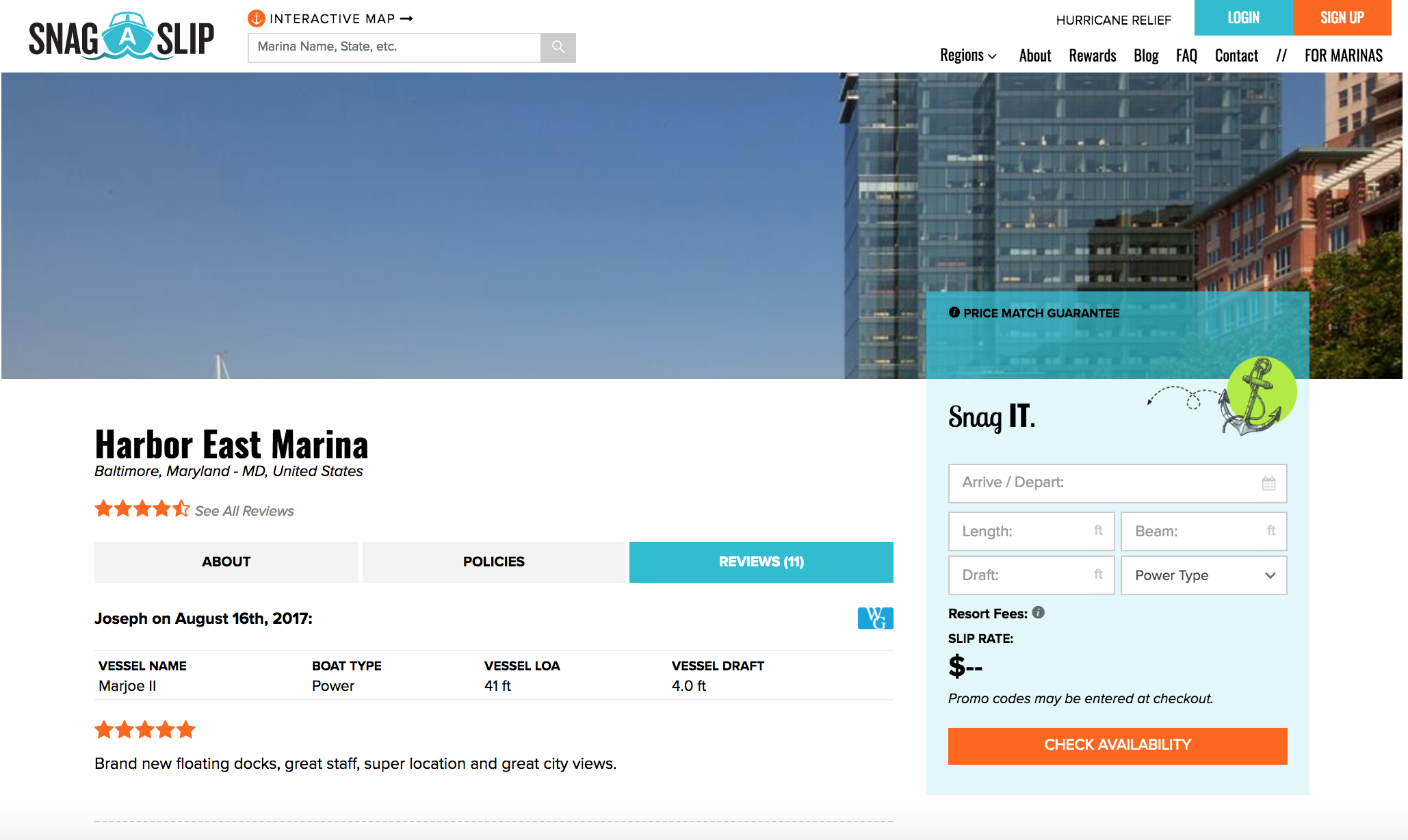Select the Reviews (11) tab
Viewport: 1408px width, 840px height.
tap(761, 562)
